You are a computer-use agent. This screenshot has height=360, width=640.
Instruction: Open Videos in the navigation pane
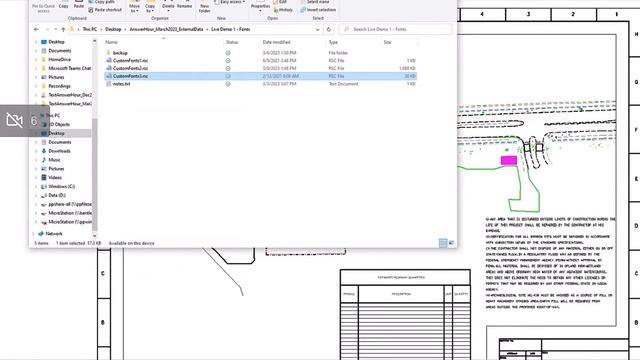click(x=55, y=178)
